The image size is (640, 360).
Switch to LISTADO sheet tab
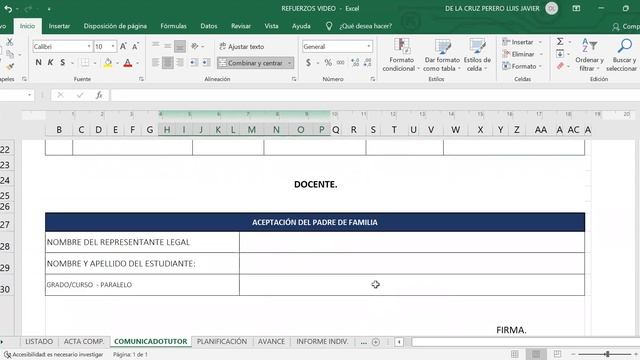[39, 342]
